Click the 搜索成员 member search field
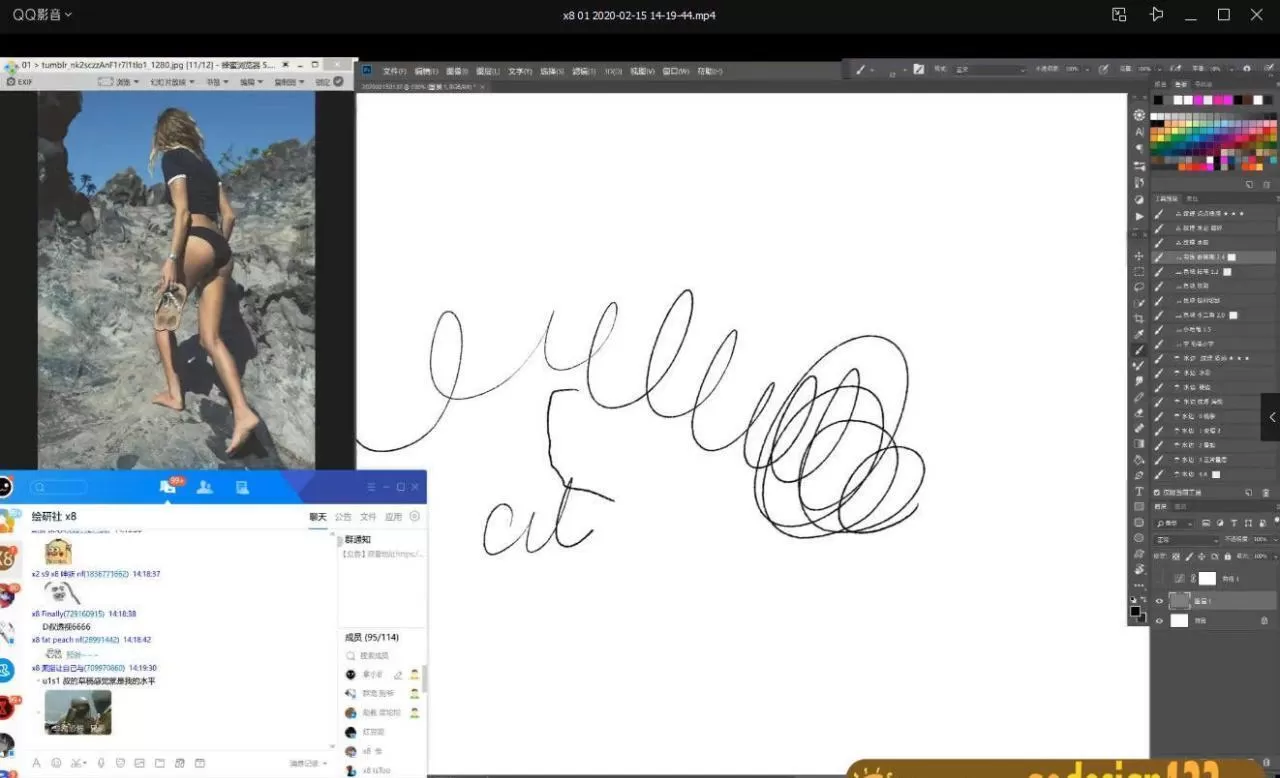1280x778 pixels. (x=375, y=655)
